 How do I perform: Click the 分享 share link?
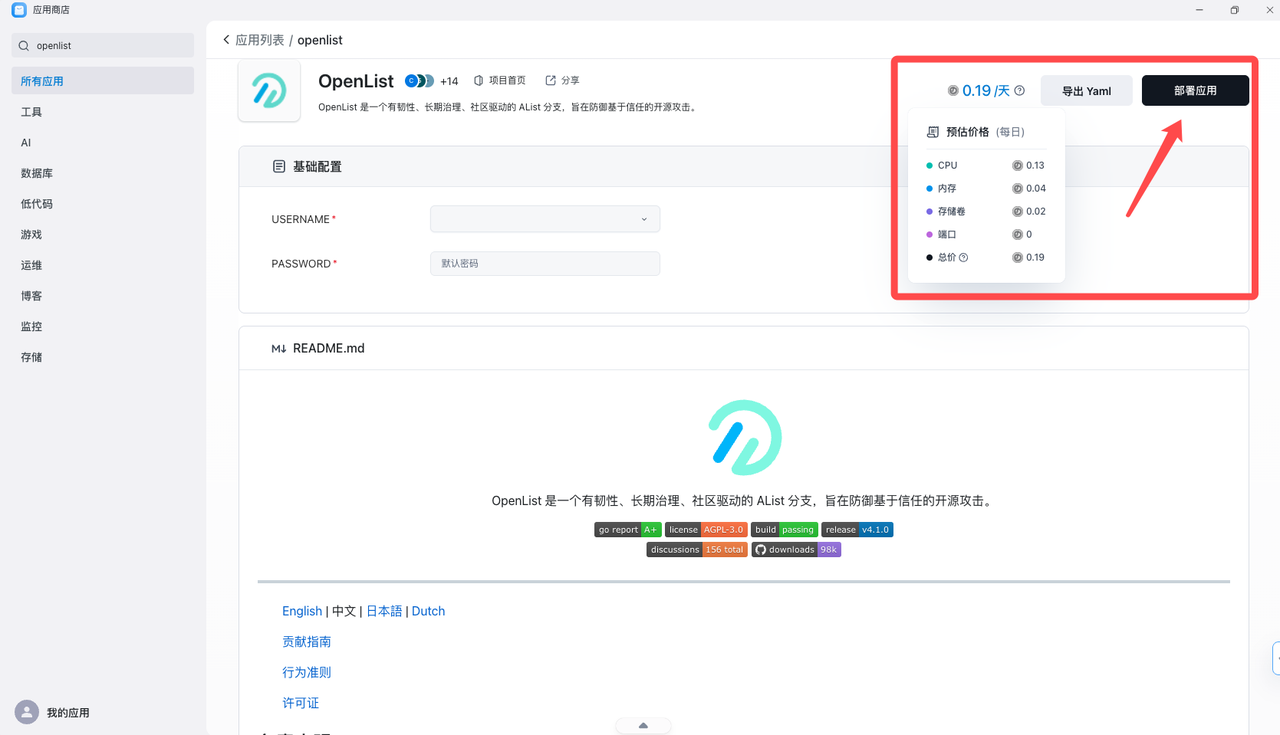coord(562,81)
